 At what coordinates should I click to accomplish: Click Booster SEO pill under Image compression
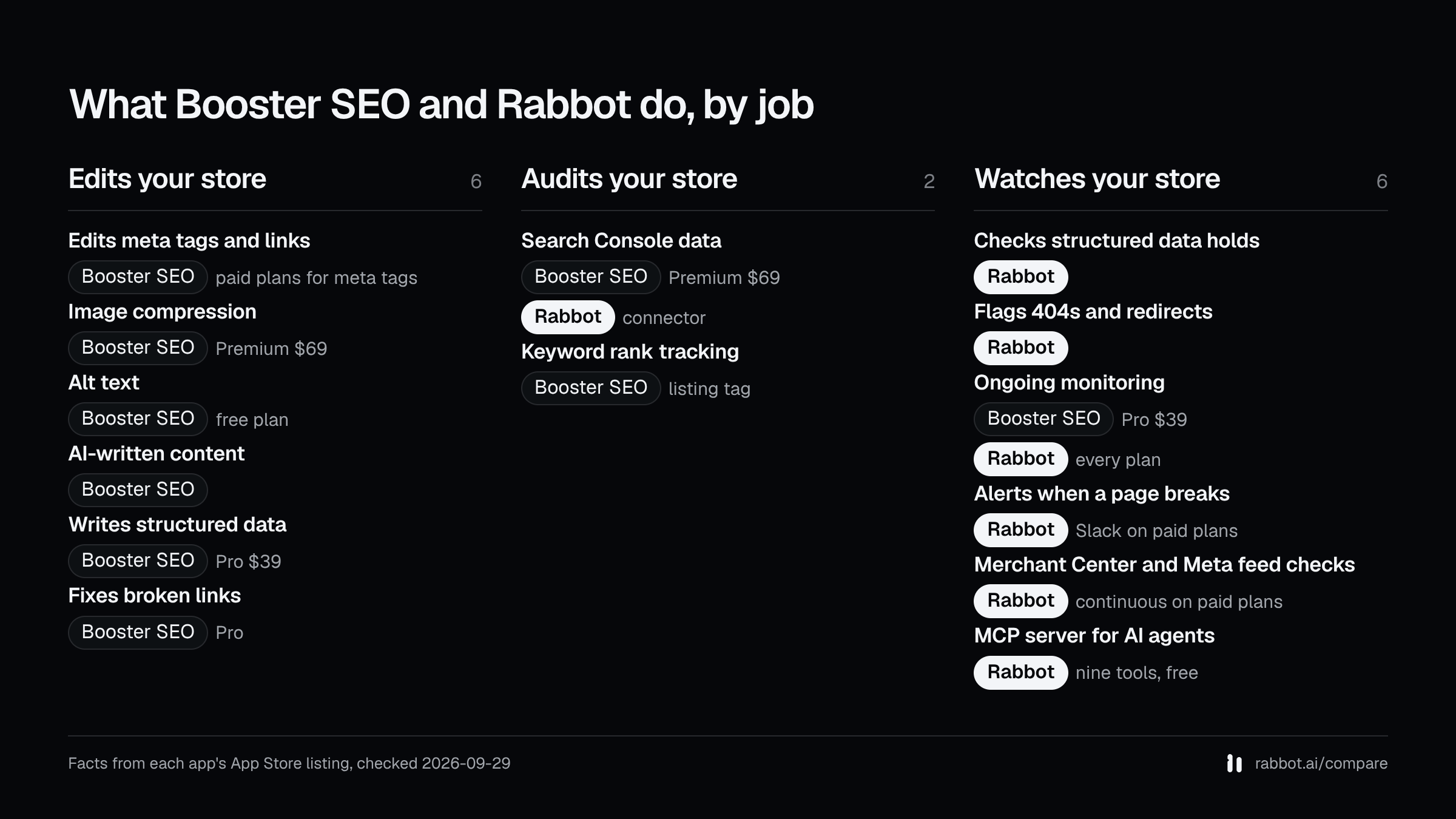138,348
